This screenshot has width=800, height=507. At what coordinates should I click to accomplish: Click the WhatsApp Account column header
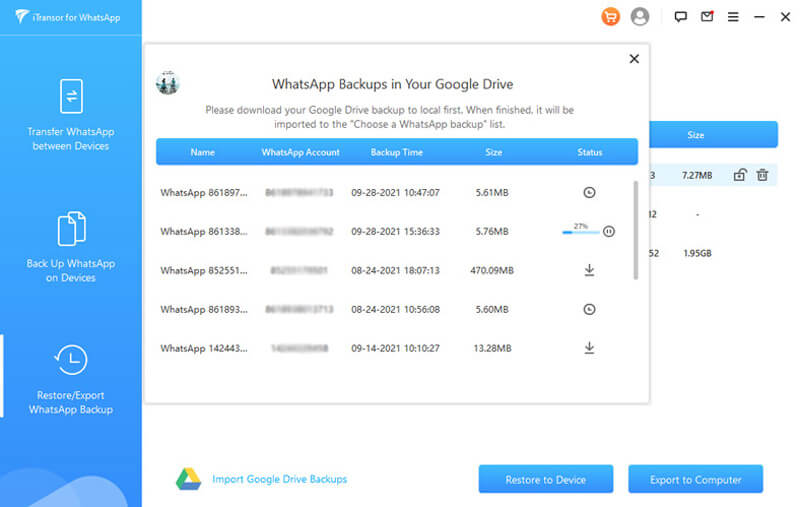(x=301, y=152)
